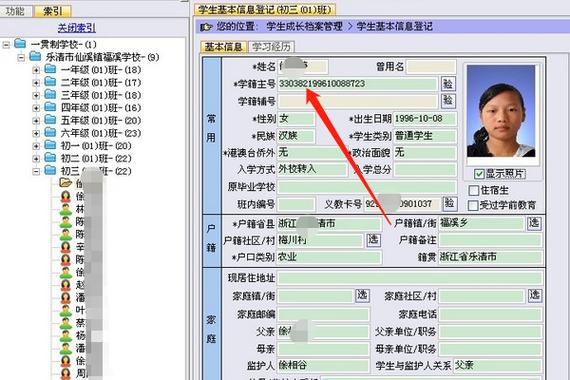Expand the 初二 (01)班 node
Screen dimensions: 570x380
36,159
